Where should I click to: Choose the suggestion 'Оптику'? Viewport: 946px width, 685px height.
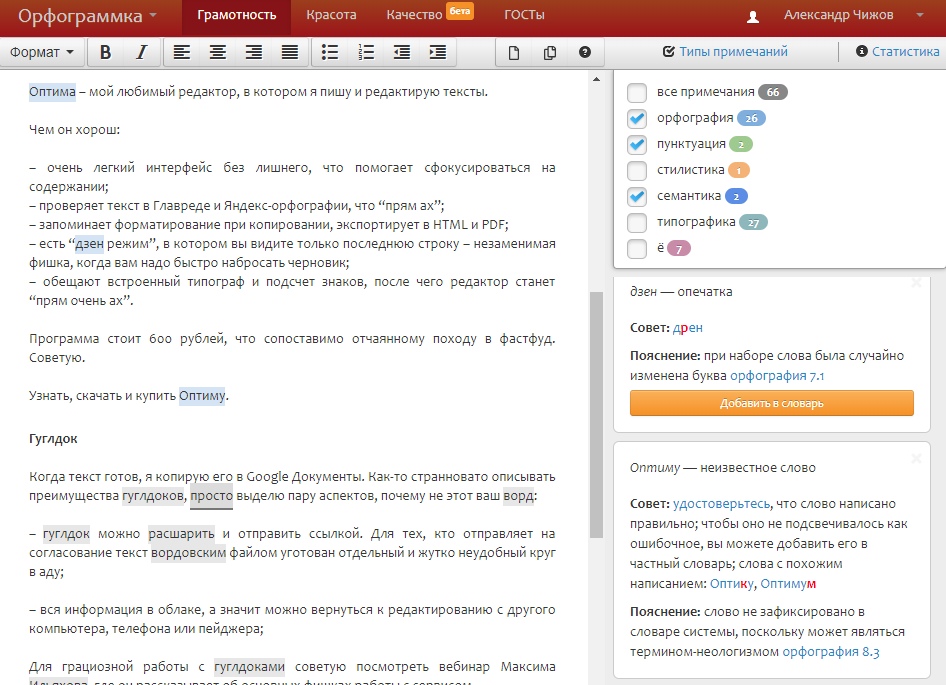tap(732, 584)
